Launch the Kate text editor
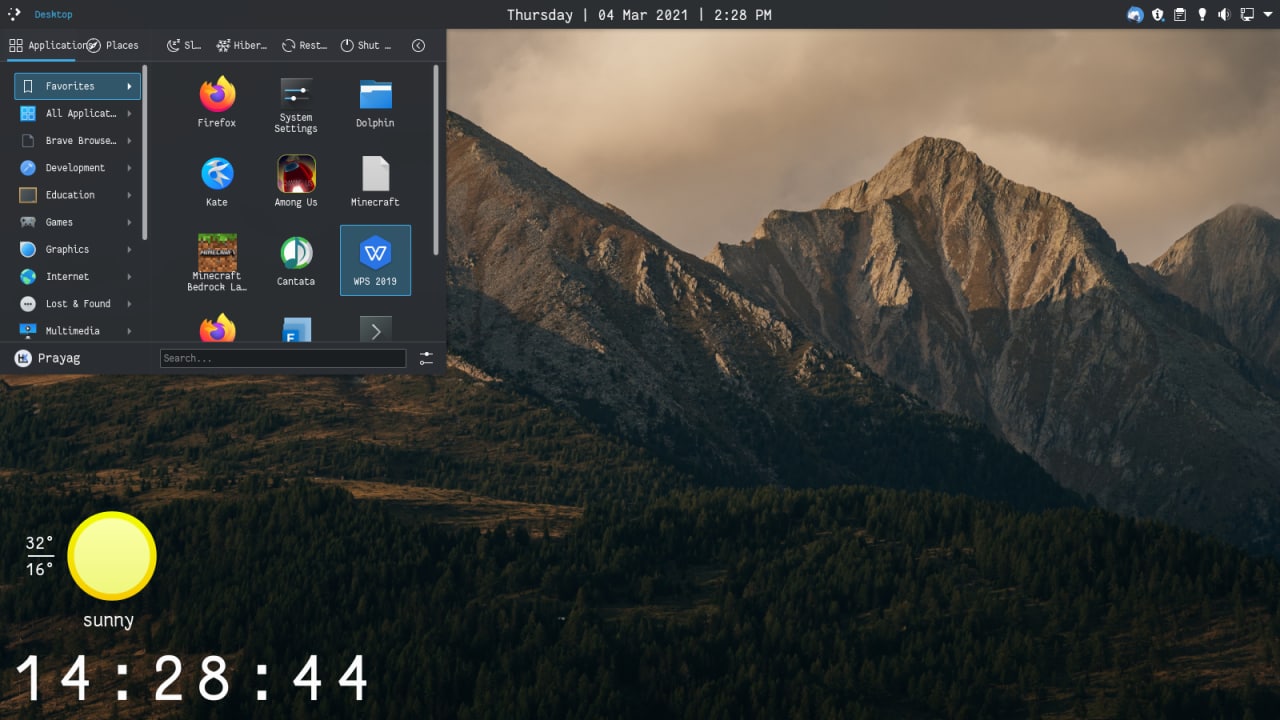1280x720 pixels. click(217, 181)
